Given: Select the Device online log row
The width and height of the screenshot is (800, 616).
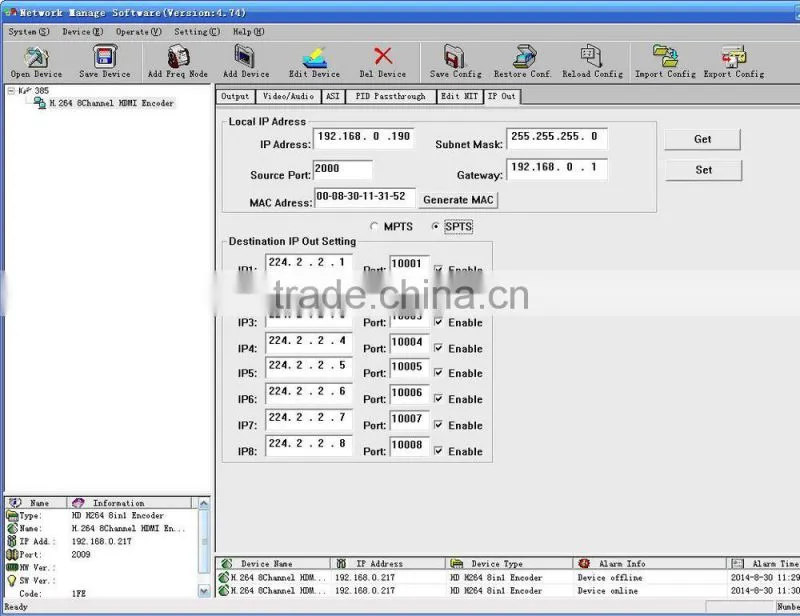Looking at the screenshot, I should point(508,590).
